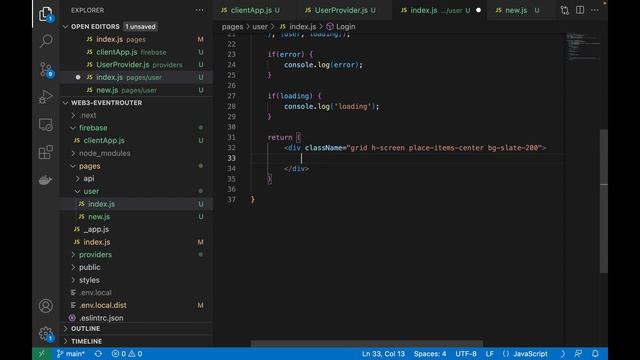The height and width of the screenshot is (360, 640).
Task: Change indentation via Spaces: 4
Action: (x=430, y=354)
